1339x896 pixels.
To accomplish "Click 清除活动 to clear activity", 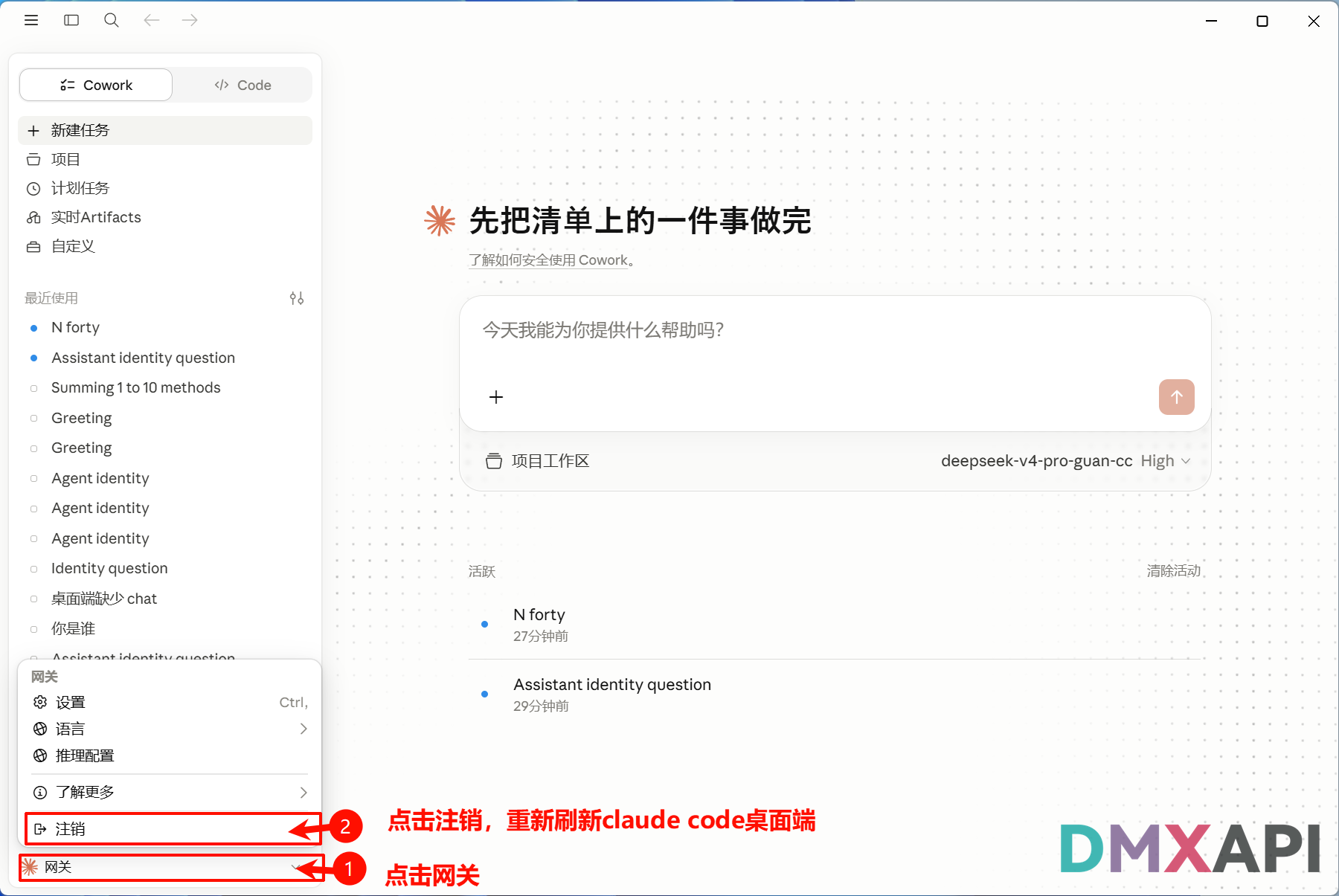I will point(1174,571).
